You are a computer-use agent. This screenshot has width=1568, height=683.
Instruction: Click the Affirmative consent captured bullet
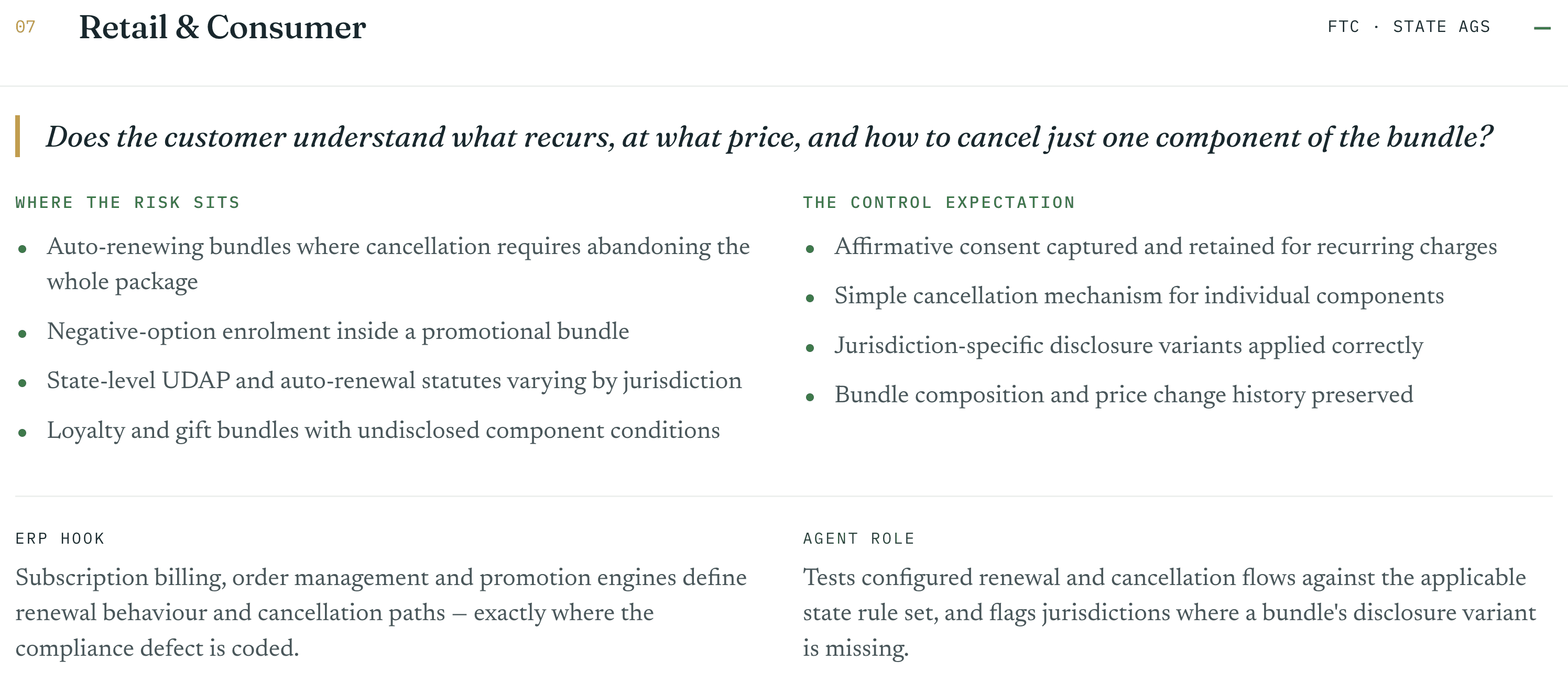coord(1166,247)
